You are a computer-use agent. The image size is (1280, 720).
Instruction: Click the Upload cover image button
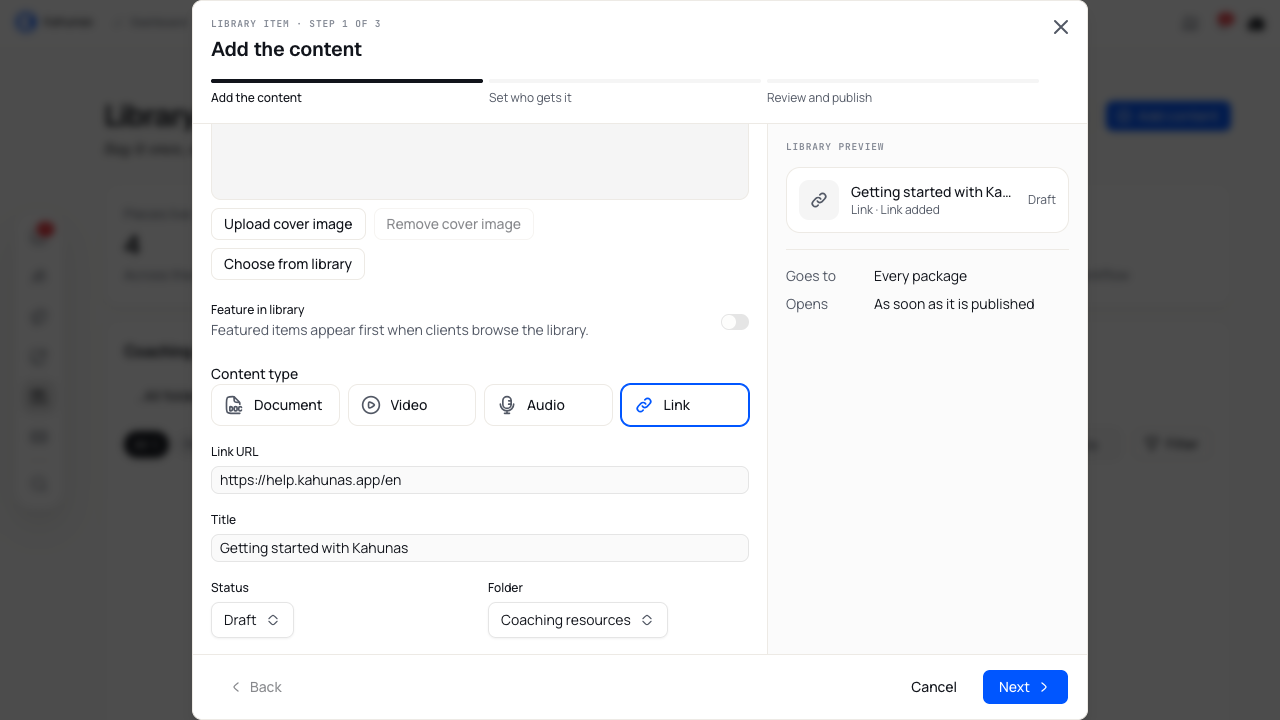pyautogui.click(x=288, y=224)
